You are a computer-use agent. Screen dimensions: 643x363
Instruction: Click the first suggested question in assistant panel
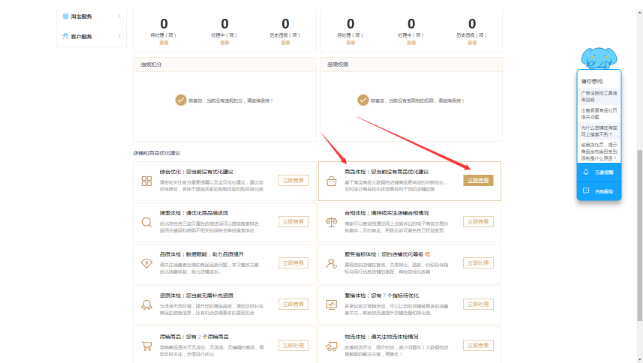(599, 96)
